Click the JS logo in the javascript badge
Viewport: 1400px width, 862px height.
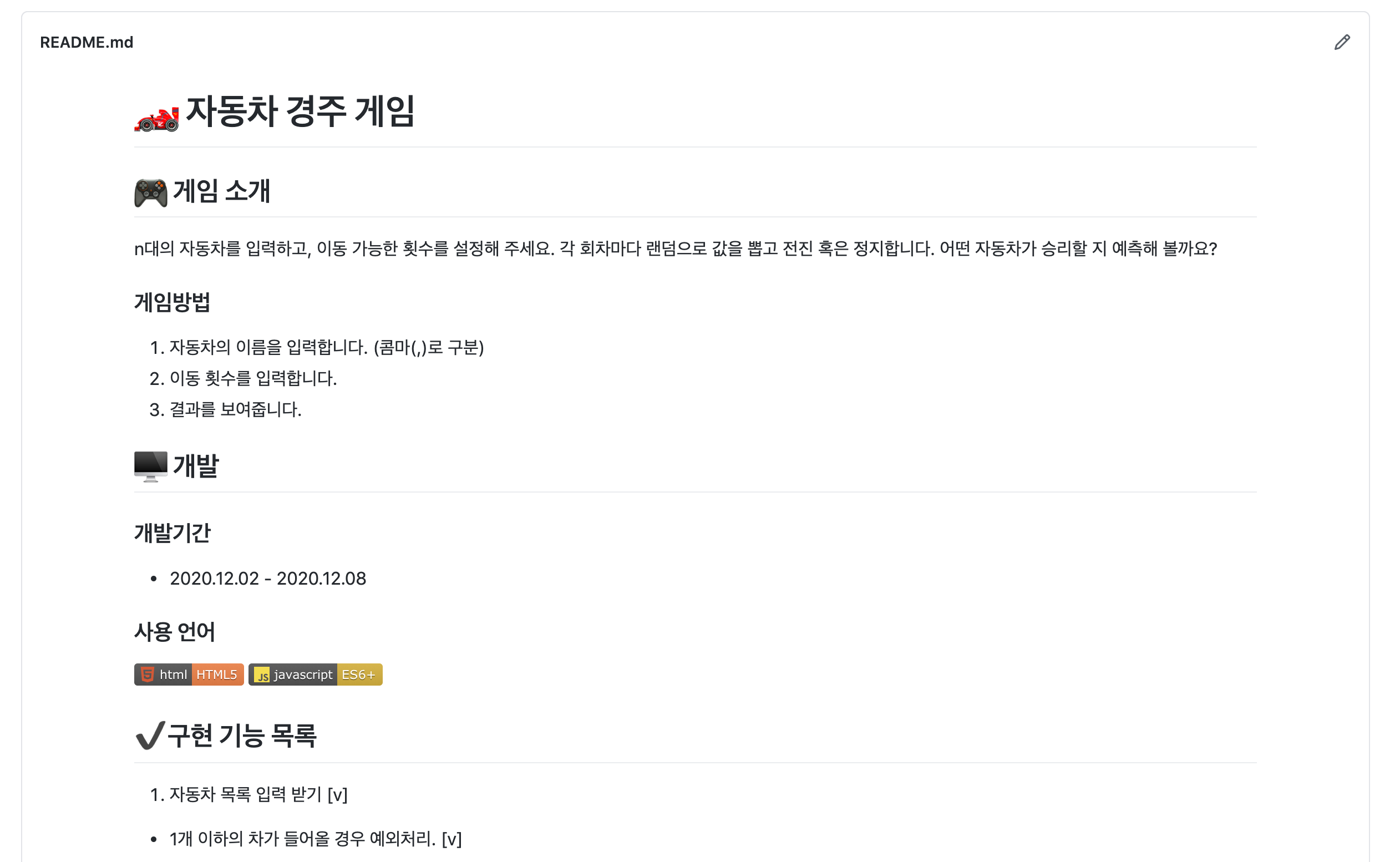click(x=262, y=675)
